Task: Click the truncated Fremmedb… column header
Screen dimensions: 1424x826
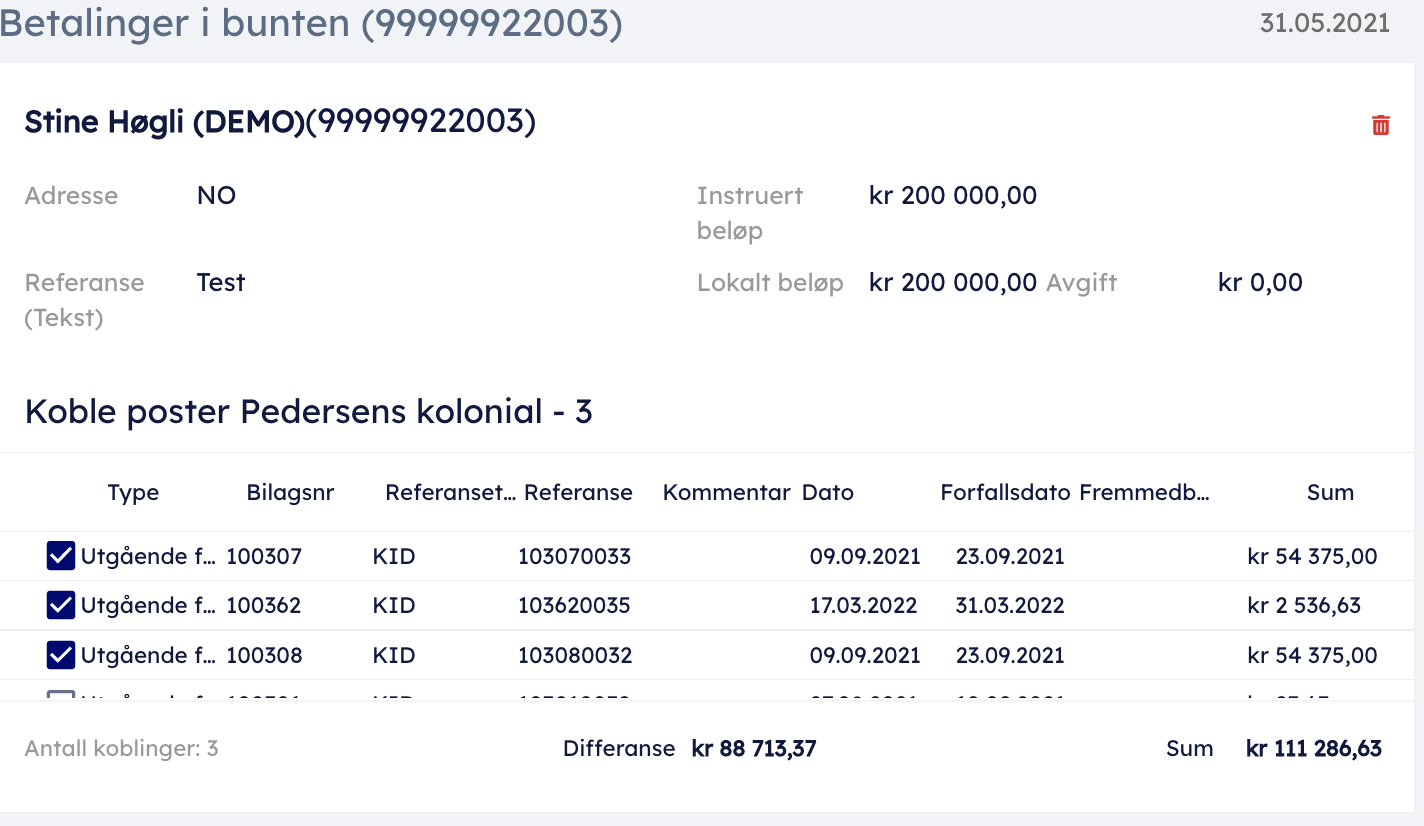Action: pos(1144,492)
